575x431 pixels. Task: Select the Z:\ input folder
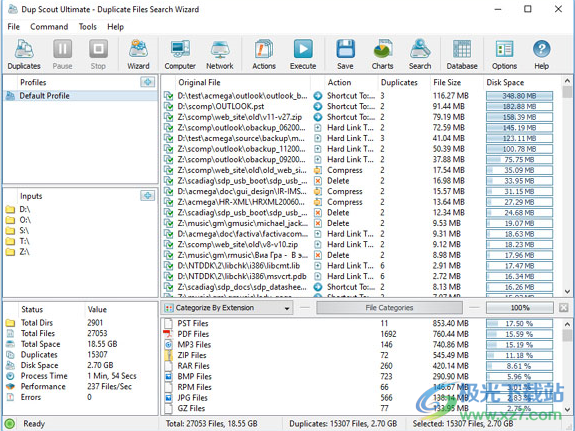(x=19, y=252)
